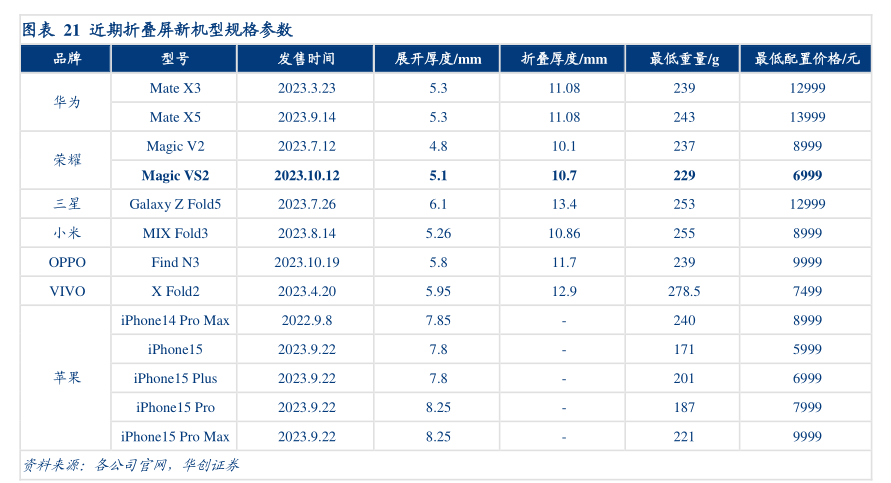The height and width of the screenshot is (483, 891).
Task: Select the 最低重量/g column header
Action: pos(684,59)
